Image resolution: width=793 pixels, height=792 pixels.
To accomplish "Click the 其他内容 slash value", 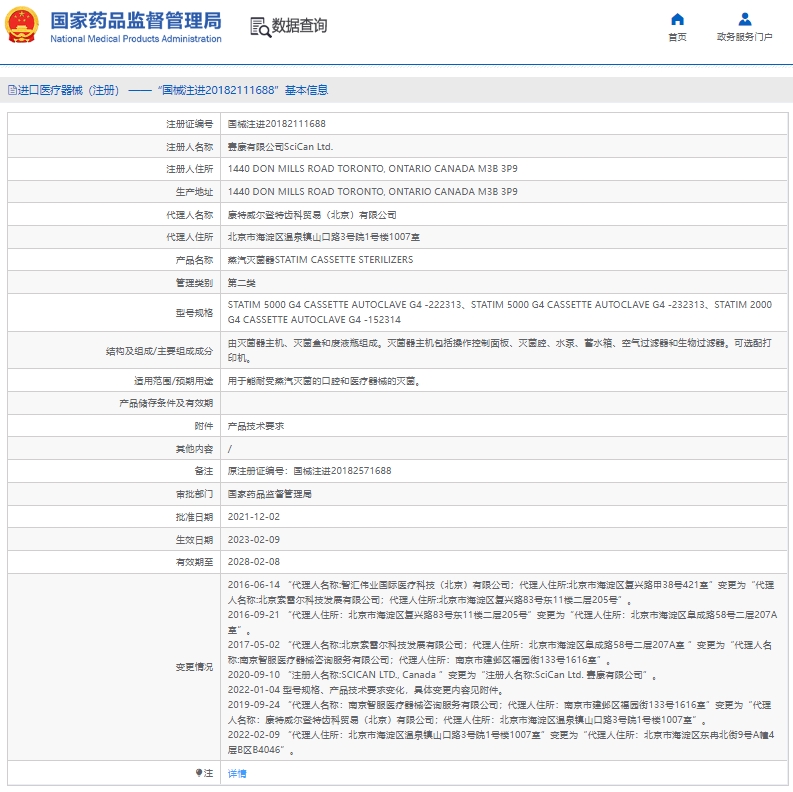I will [230, 449].
